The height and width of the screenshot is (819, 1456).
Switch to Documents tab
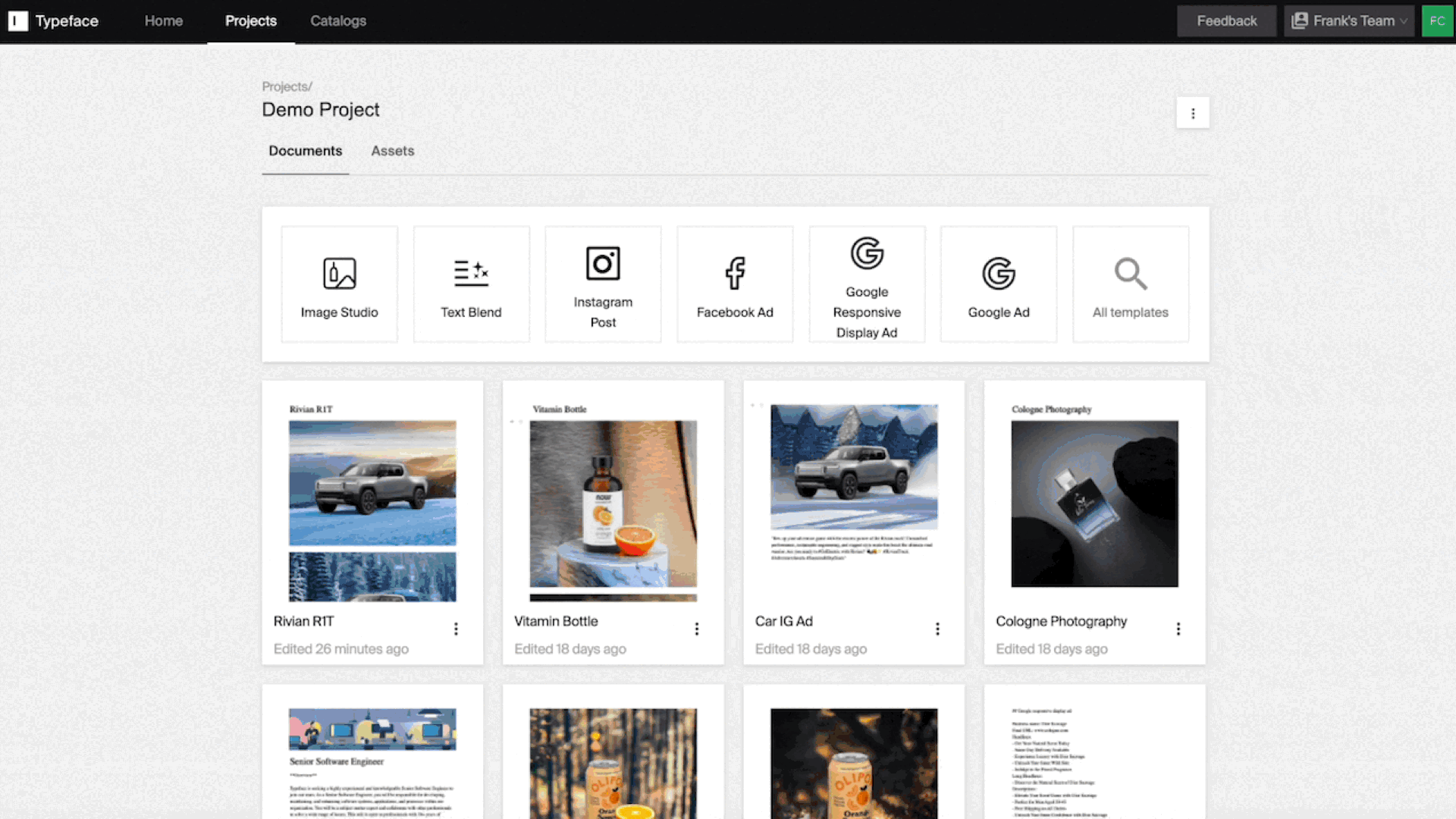[x=305, y=152]
